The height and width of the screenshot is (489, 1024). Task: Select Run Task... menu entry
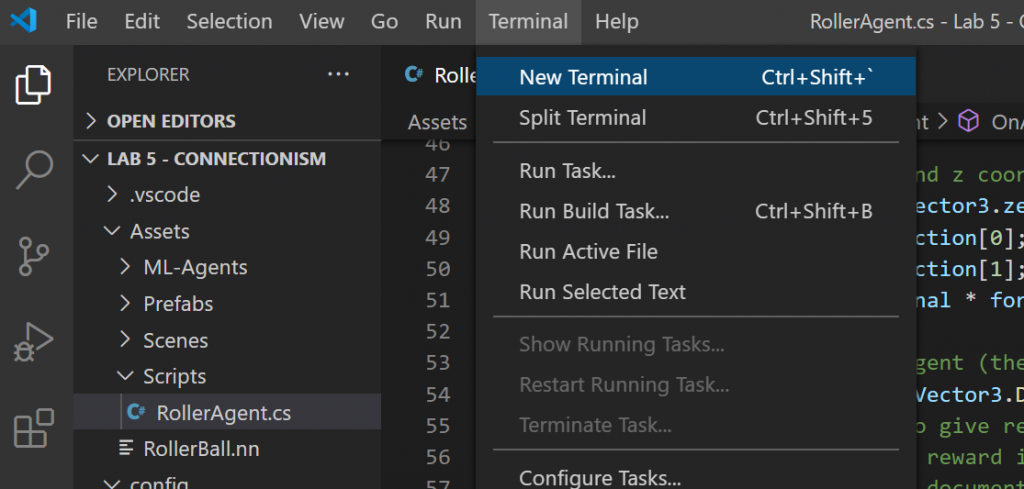[x=696, y=171]
